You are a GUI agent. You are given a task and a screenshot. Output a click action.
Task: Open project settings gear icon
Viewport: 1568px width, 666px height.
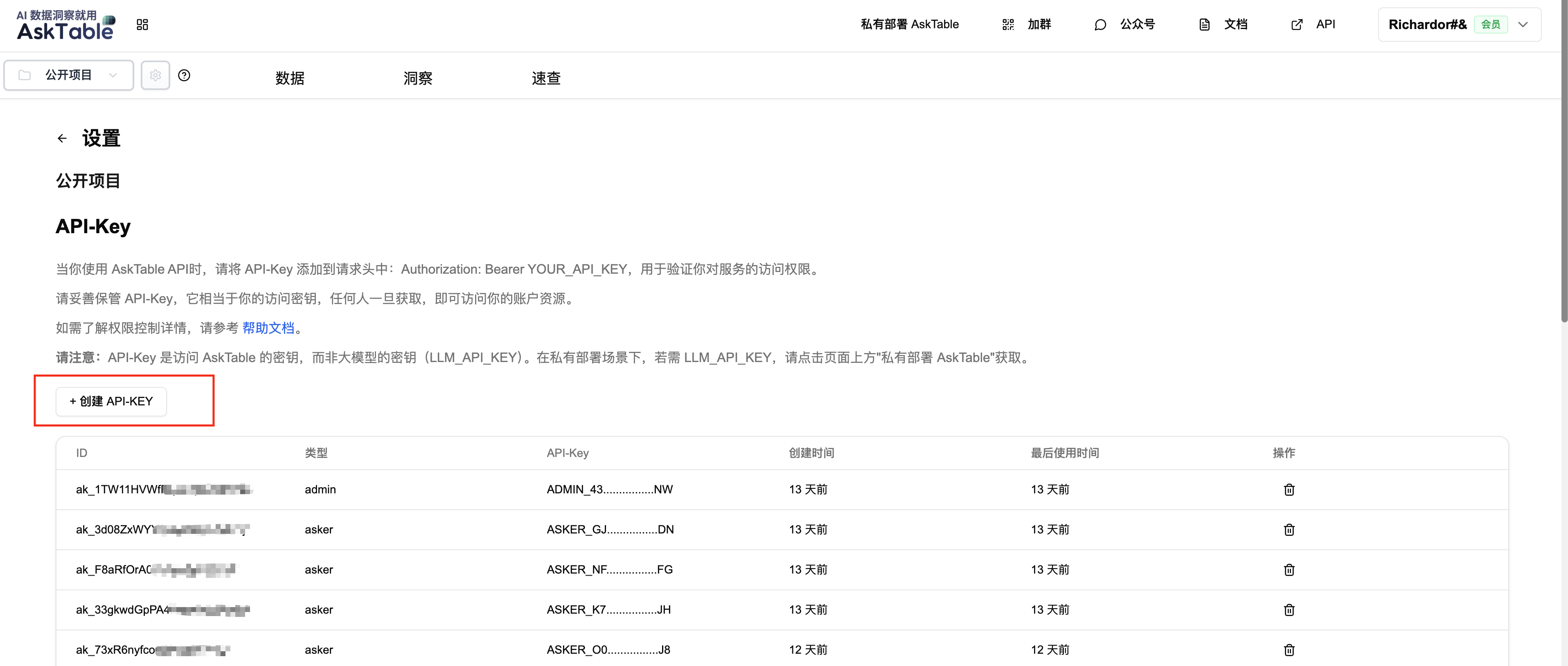pos(155,76)
